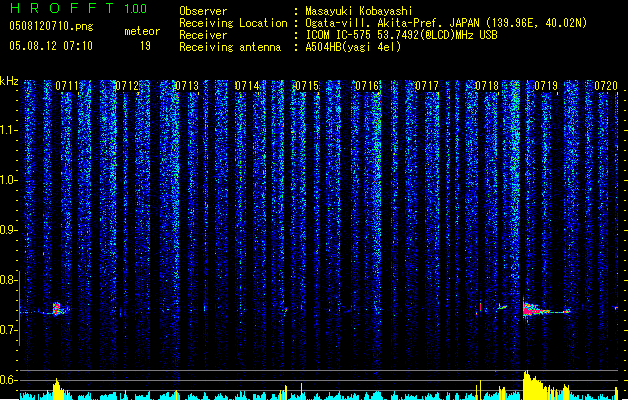Click the meteor count value 19

pos(145,46)
